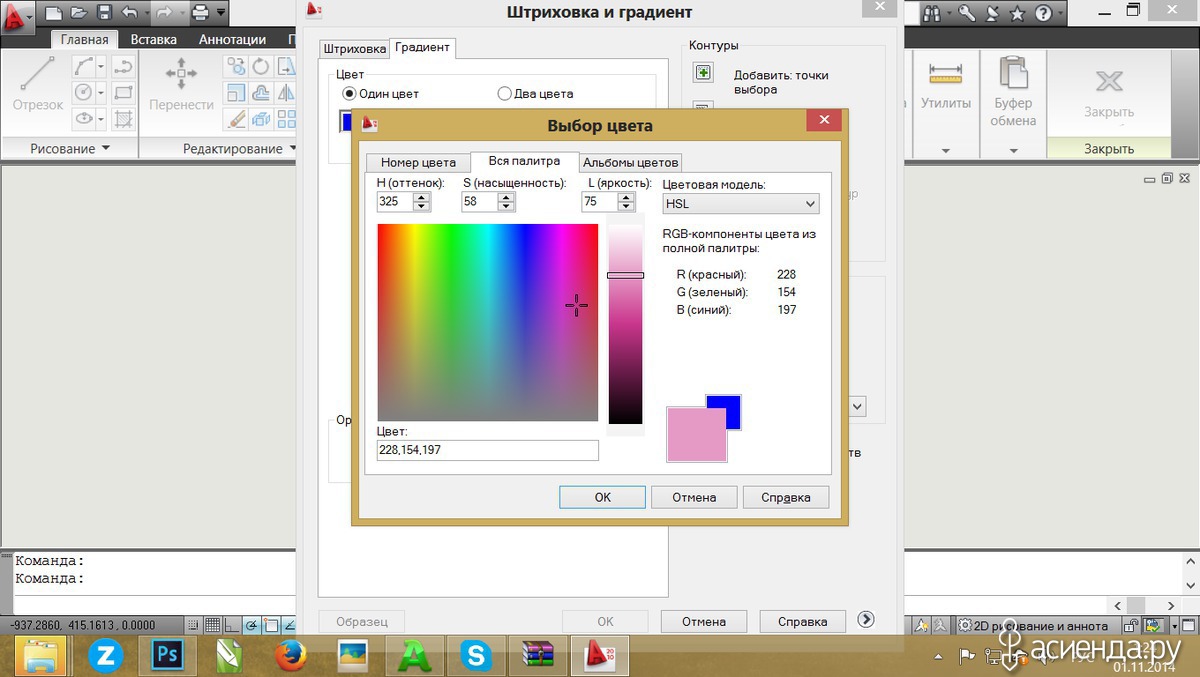The height and width of the screenshot is (677, 1200).
Task: Adjust the H (оттенок) hue spinner arrows
Action: tap(421, 201)
